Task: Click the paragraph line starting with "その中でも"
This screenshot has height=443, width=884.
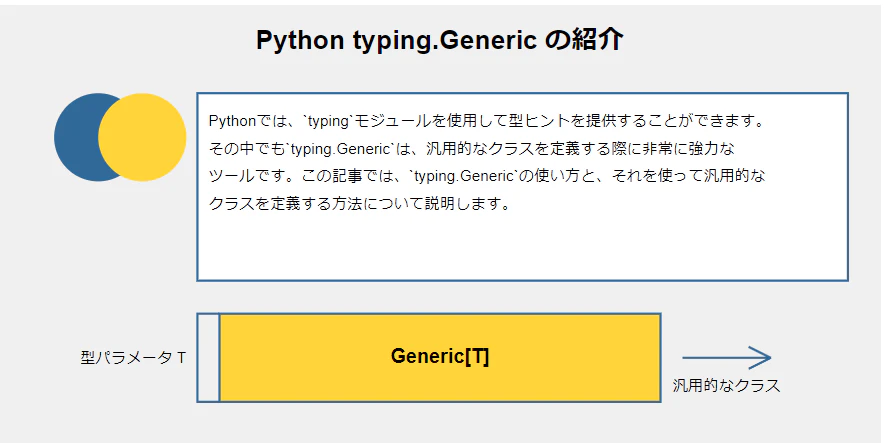Action: pos(472,149)
